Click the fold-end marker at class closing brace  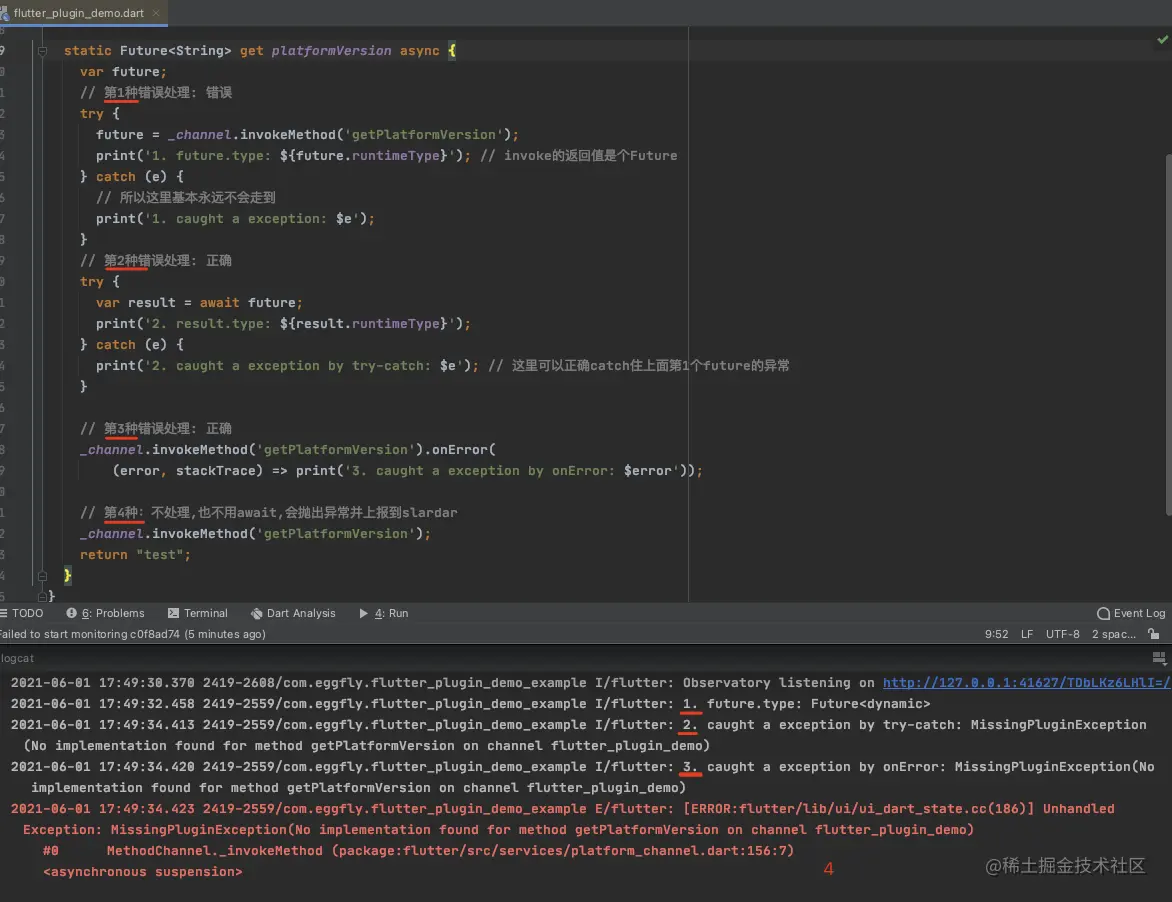43,596
